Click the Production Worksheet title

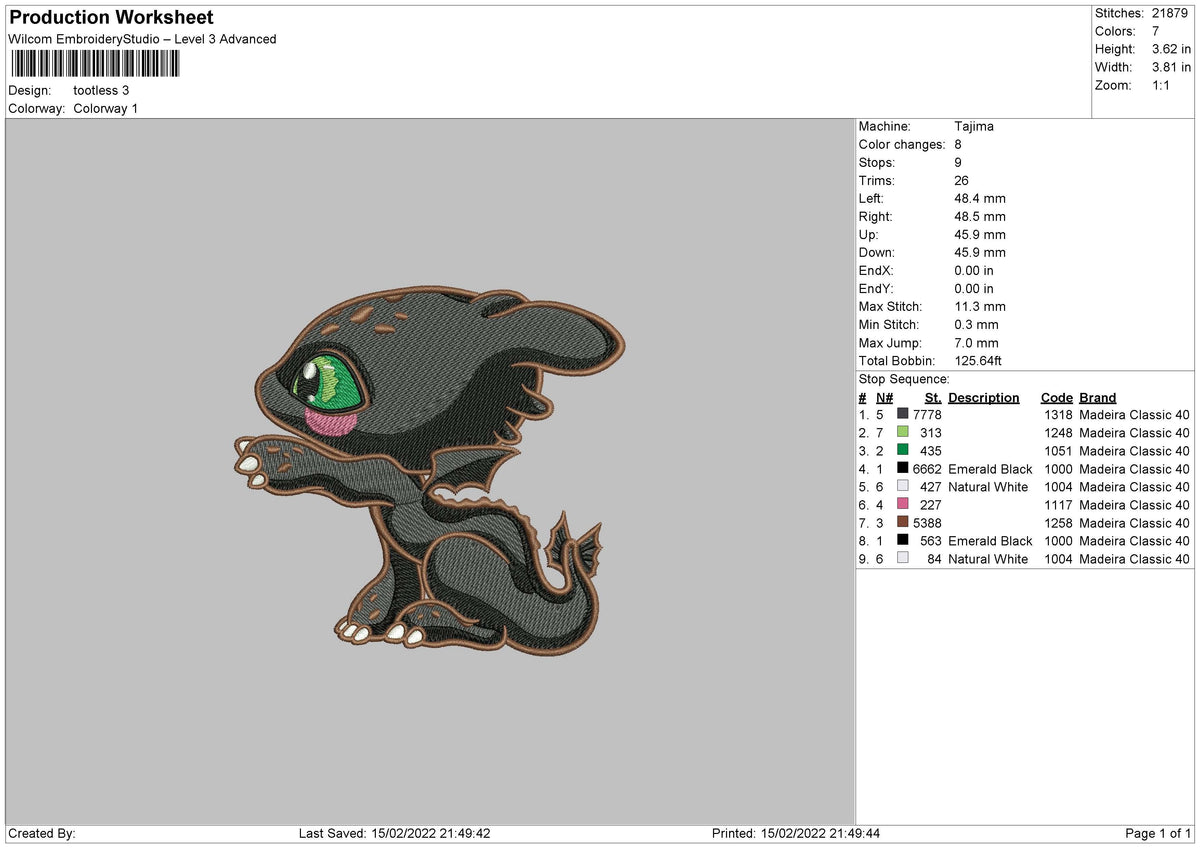(111, 18)
